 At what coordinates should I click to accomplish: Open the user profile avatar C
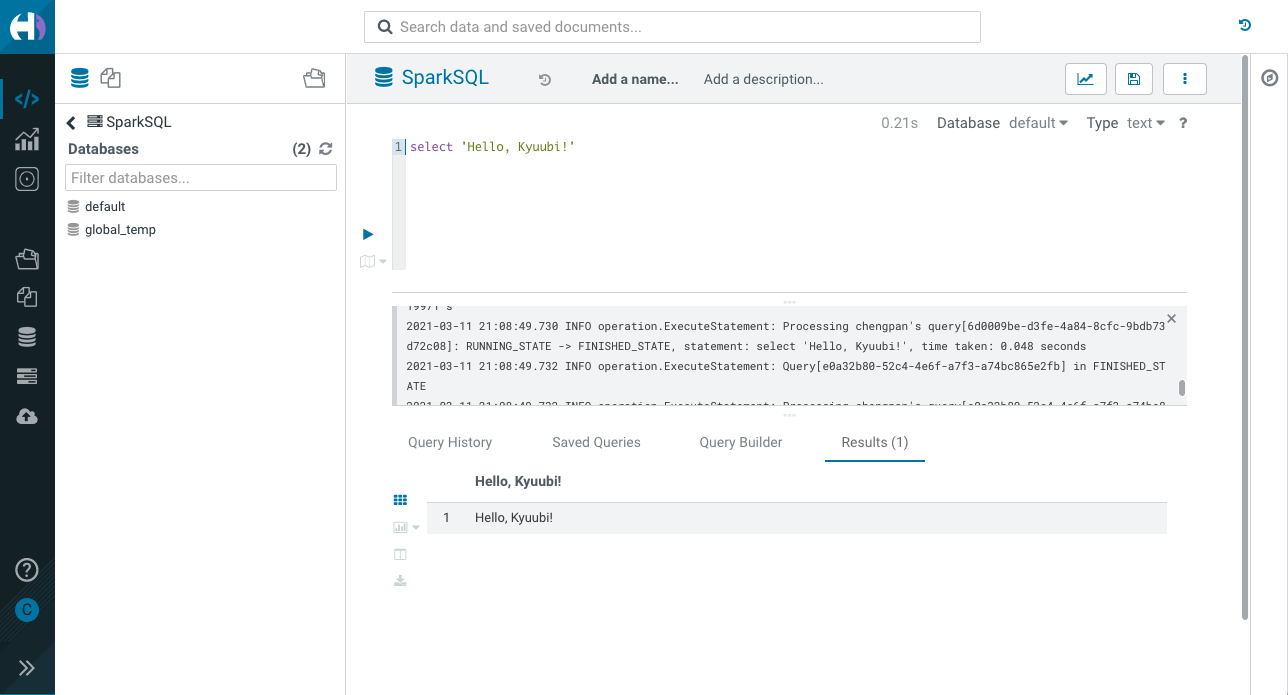[x=27, y=610]
